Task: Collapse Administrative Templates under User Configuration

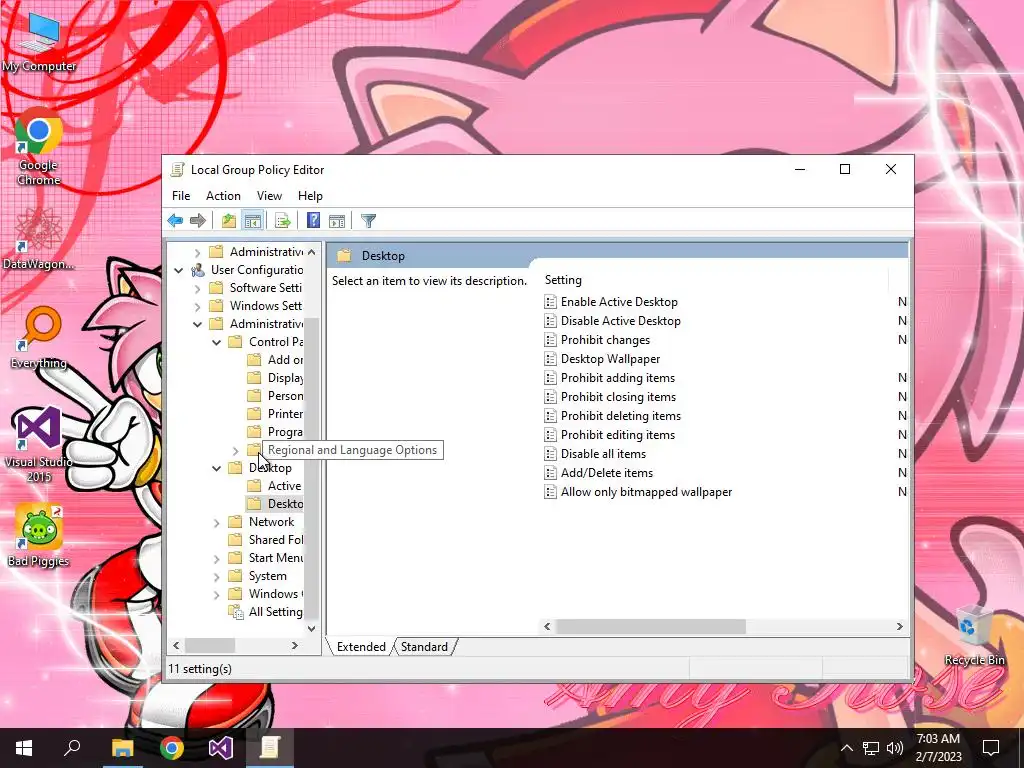Action: [x=197, y=324]
